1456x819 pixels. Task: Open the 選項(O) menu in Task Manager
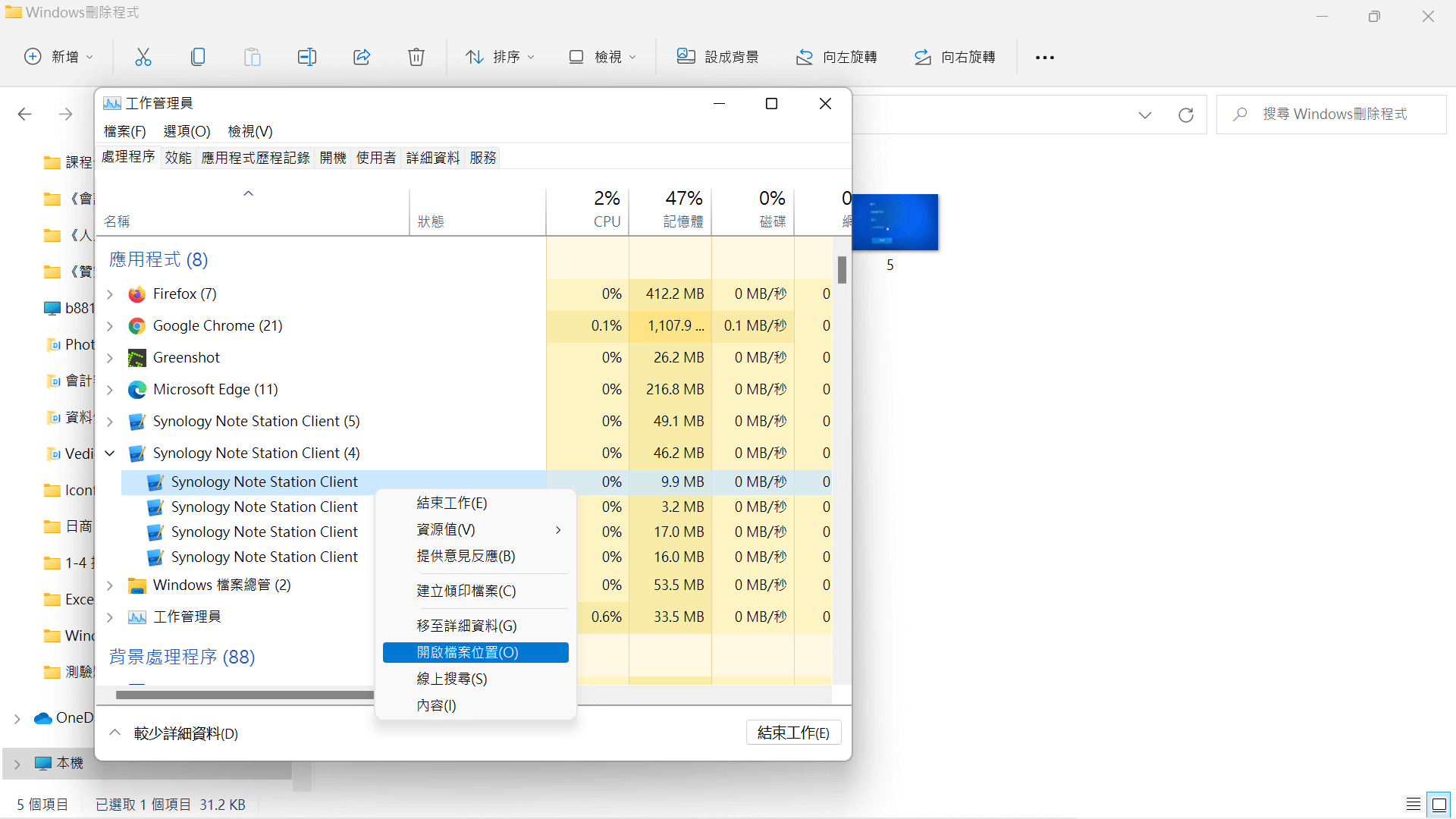pos(187,132)
